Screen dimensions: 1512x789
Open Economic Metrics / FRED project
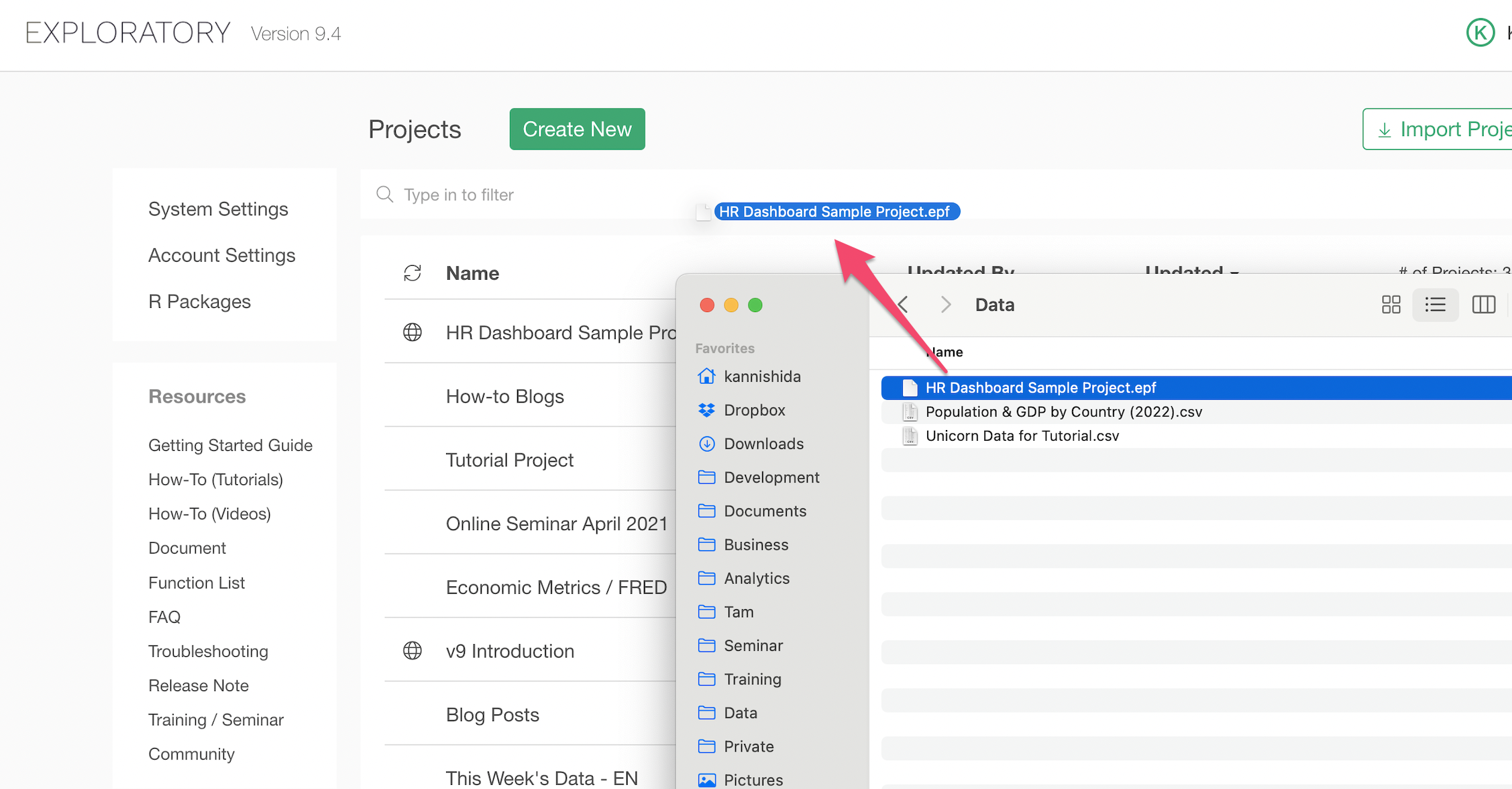556,587
